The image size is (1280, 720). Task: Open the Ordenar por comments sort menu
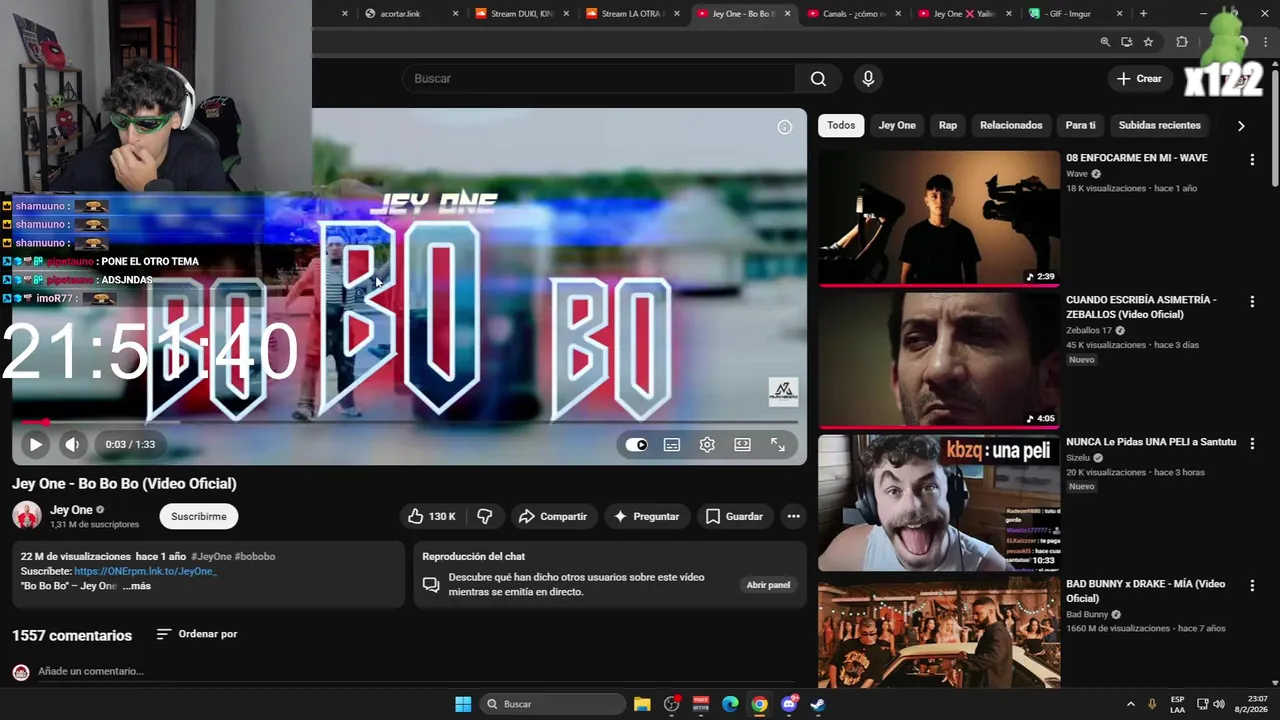197,634
